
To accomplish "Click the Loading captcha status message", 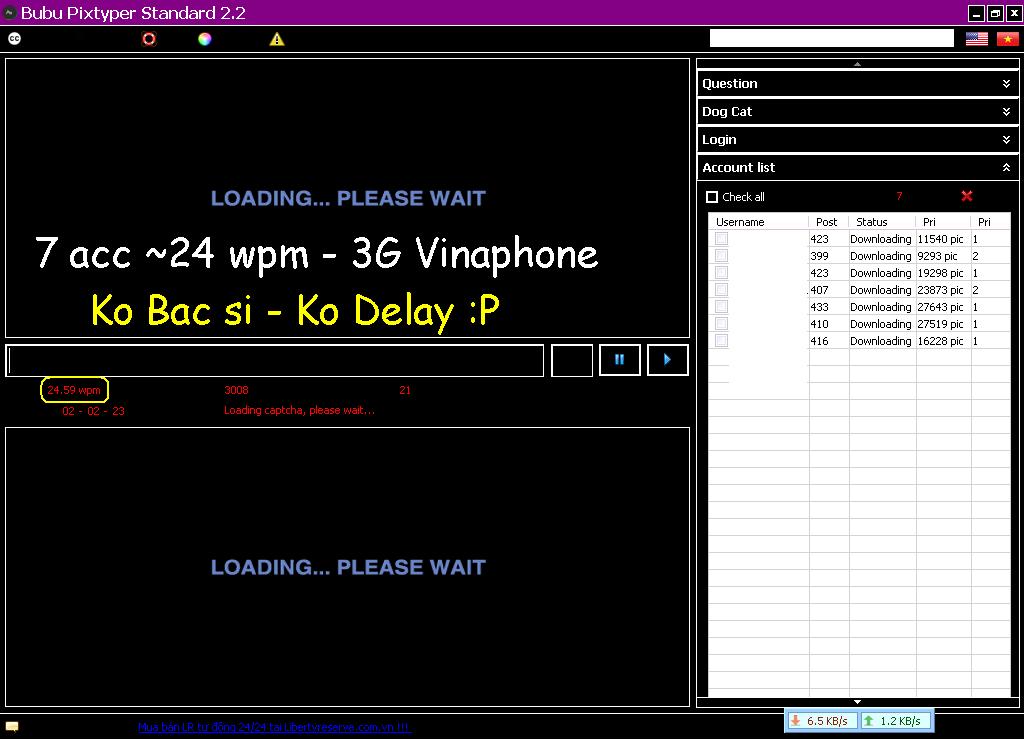I will point(299,410).
